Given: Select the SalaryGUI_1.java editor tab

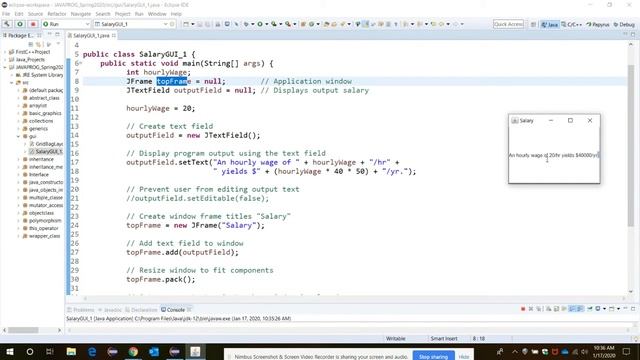Looking at the screenshot, I should [91, 36].
